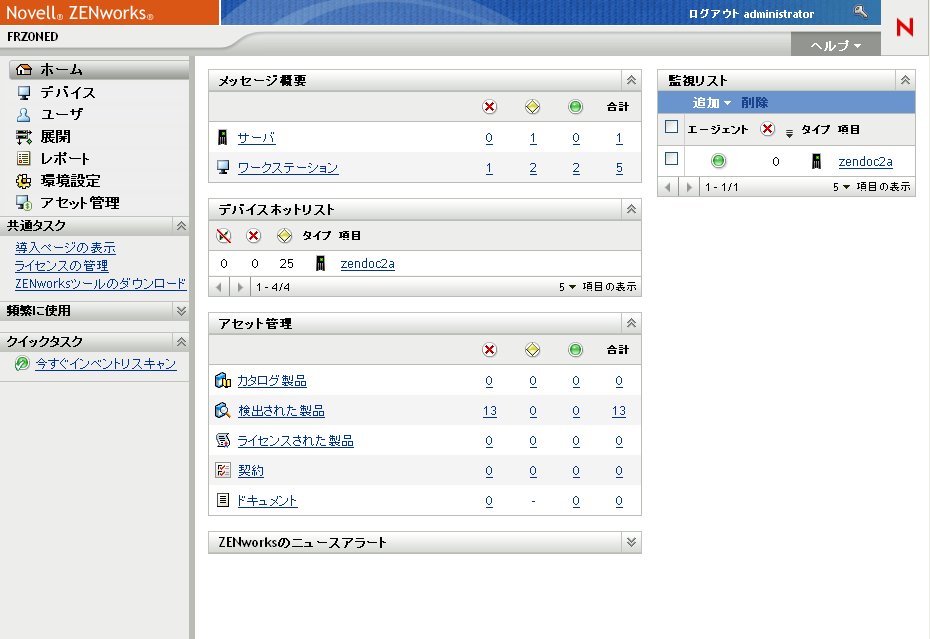930x639 pixels.
Task: Click green normal icon in メッセージ概要 header
Action: click(575, 107)
